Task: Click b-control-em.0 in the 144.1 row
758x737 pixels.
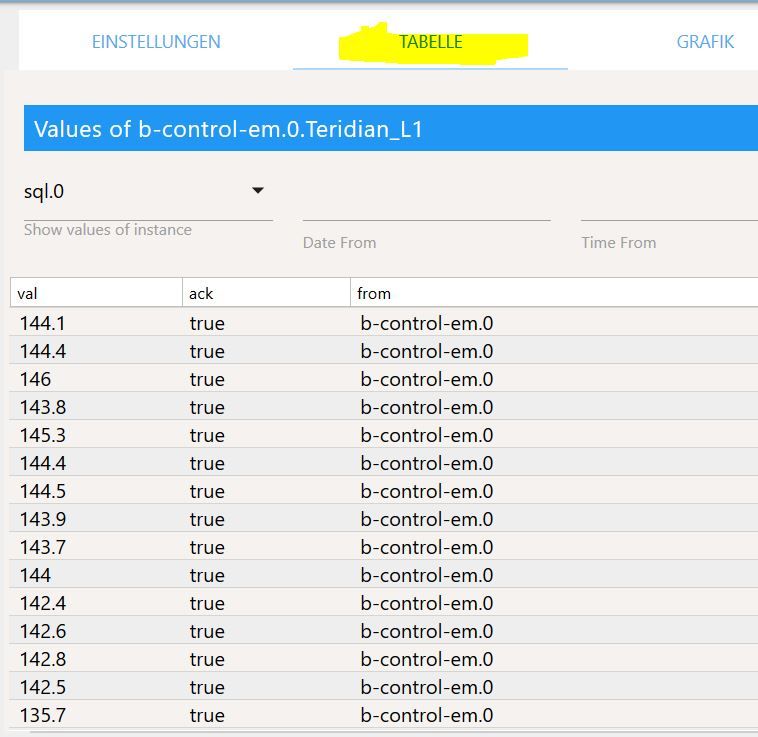Action: (x=427, y=323)
